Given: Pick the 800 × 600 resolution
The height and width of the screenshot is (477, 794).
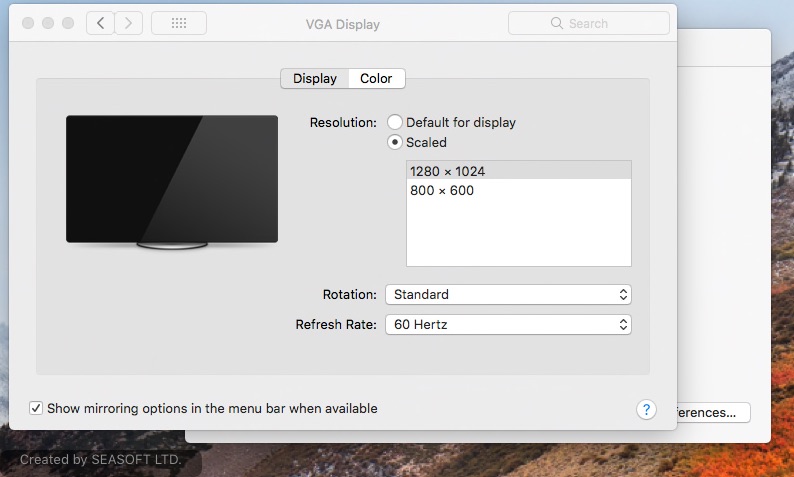Looking at the screenshot, I should click(x=442, y=190).
